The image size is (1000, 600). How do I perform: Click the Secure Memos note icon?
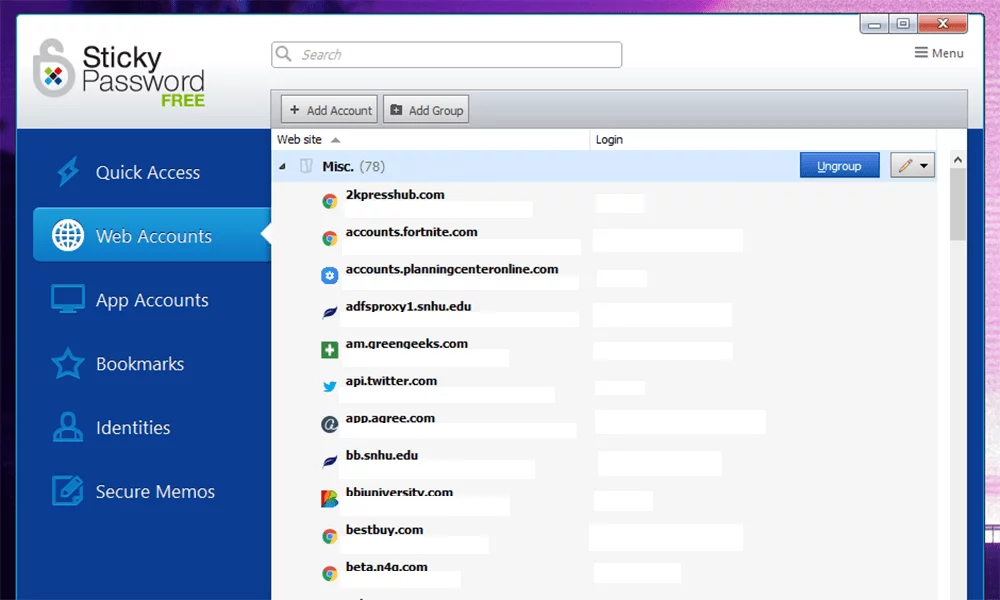[x=68, y=491]
